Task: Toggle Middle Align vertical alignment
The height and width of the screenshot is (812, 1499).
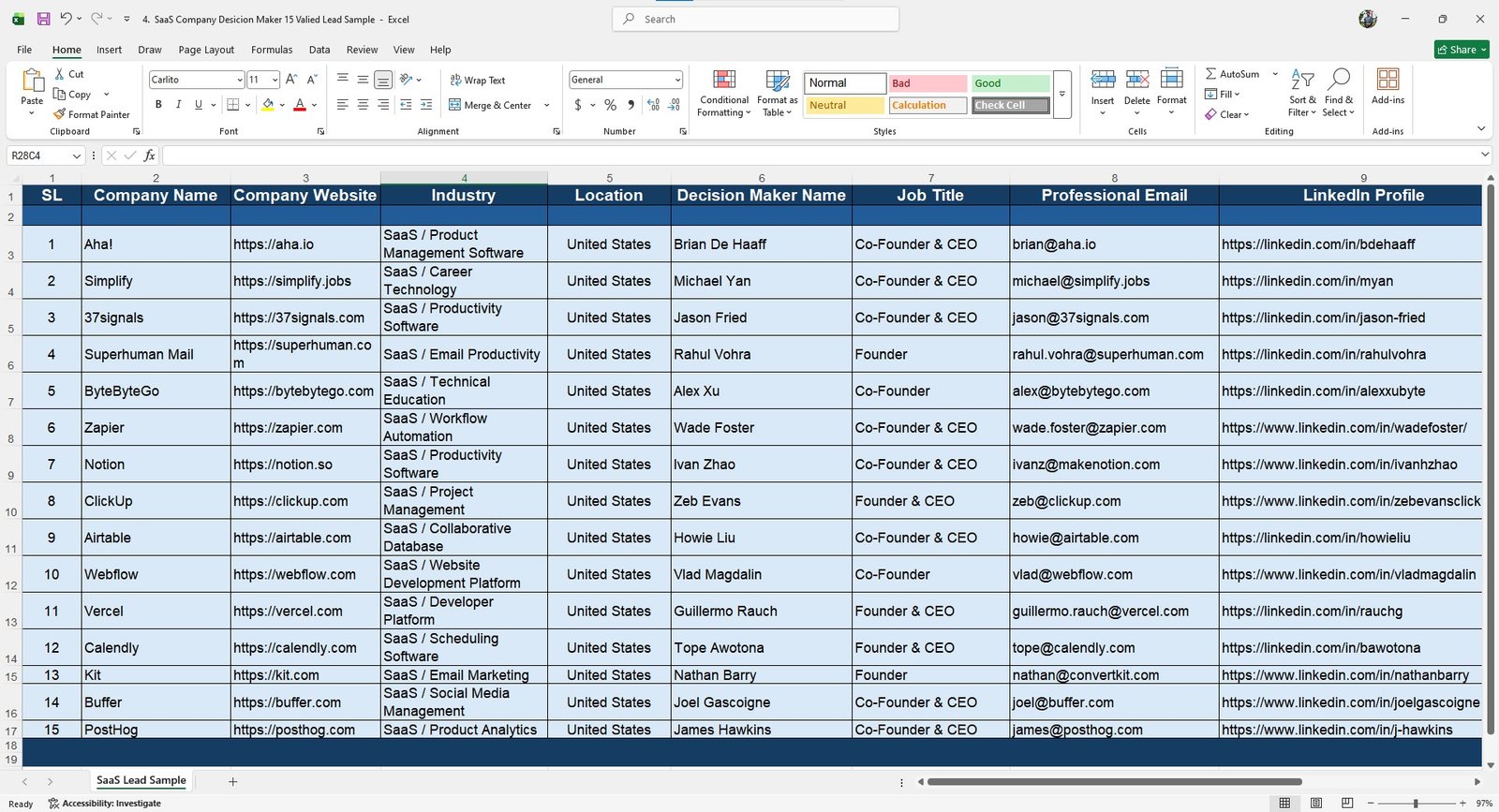Action: point(363,80)
